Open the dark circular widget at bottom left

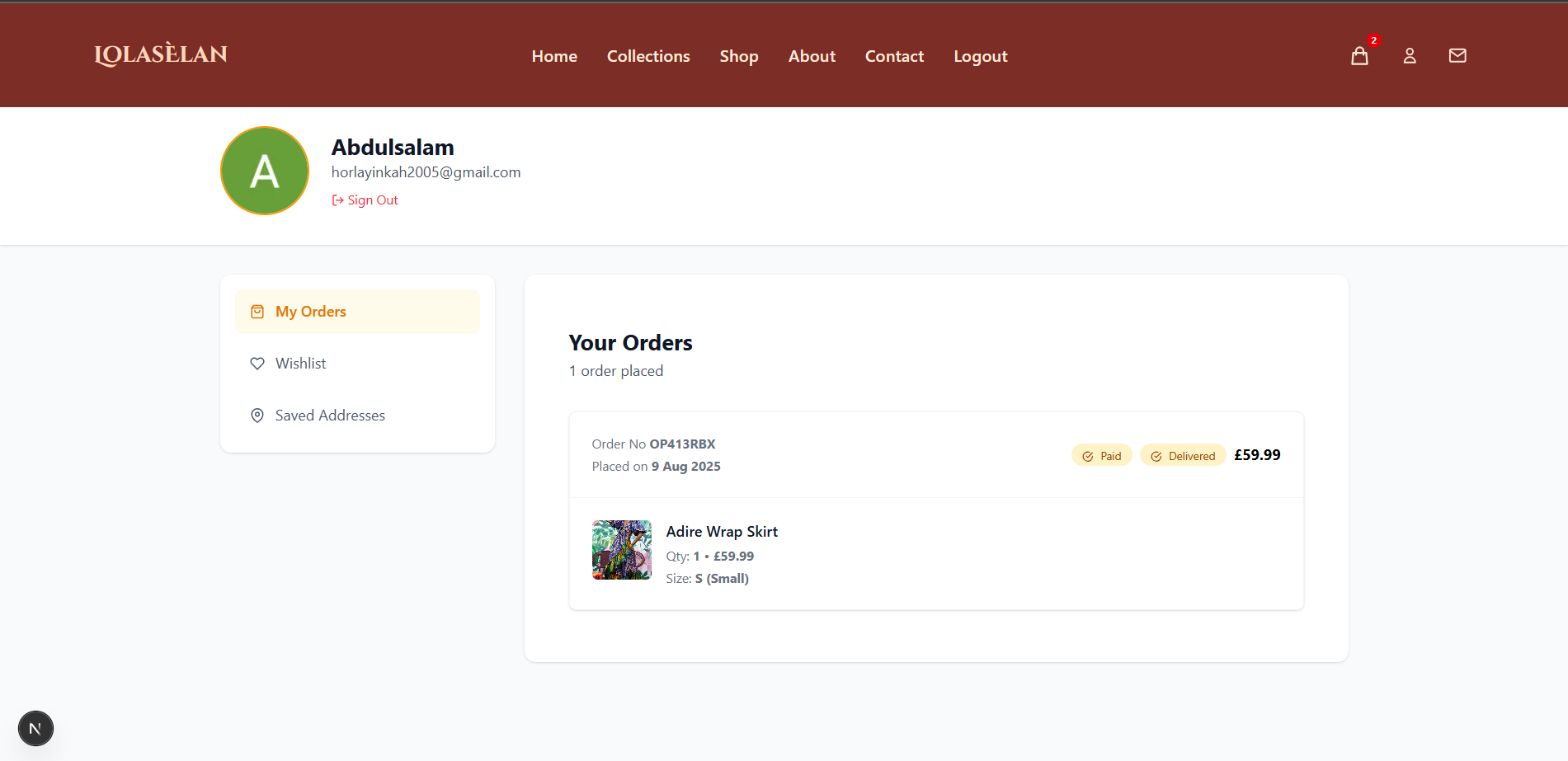(35, 728)
